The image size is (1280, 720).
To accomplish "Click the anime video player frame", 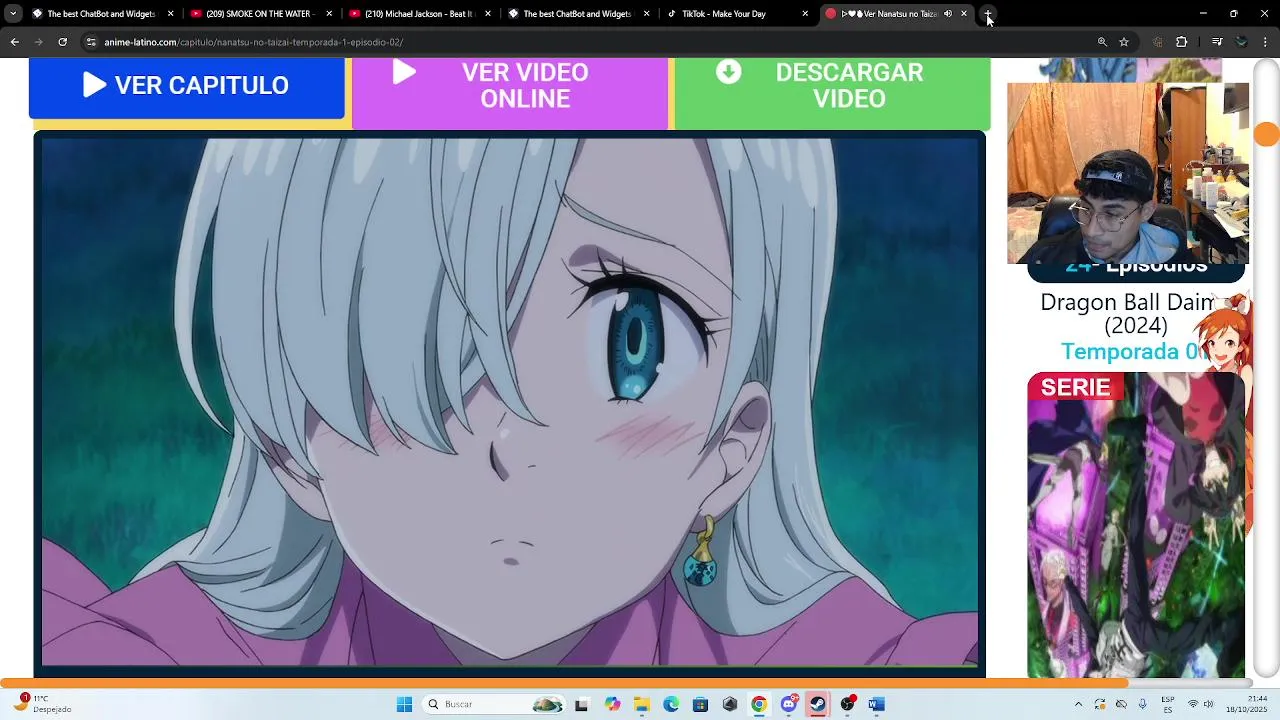I will (510, 402).
